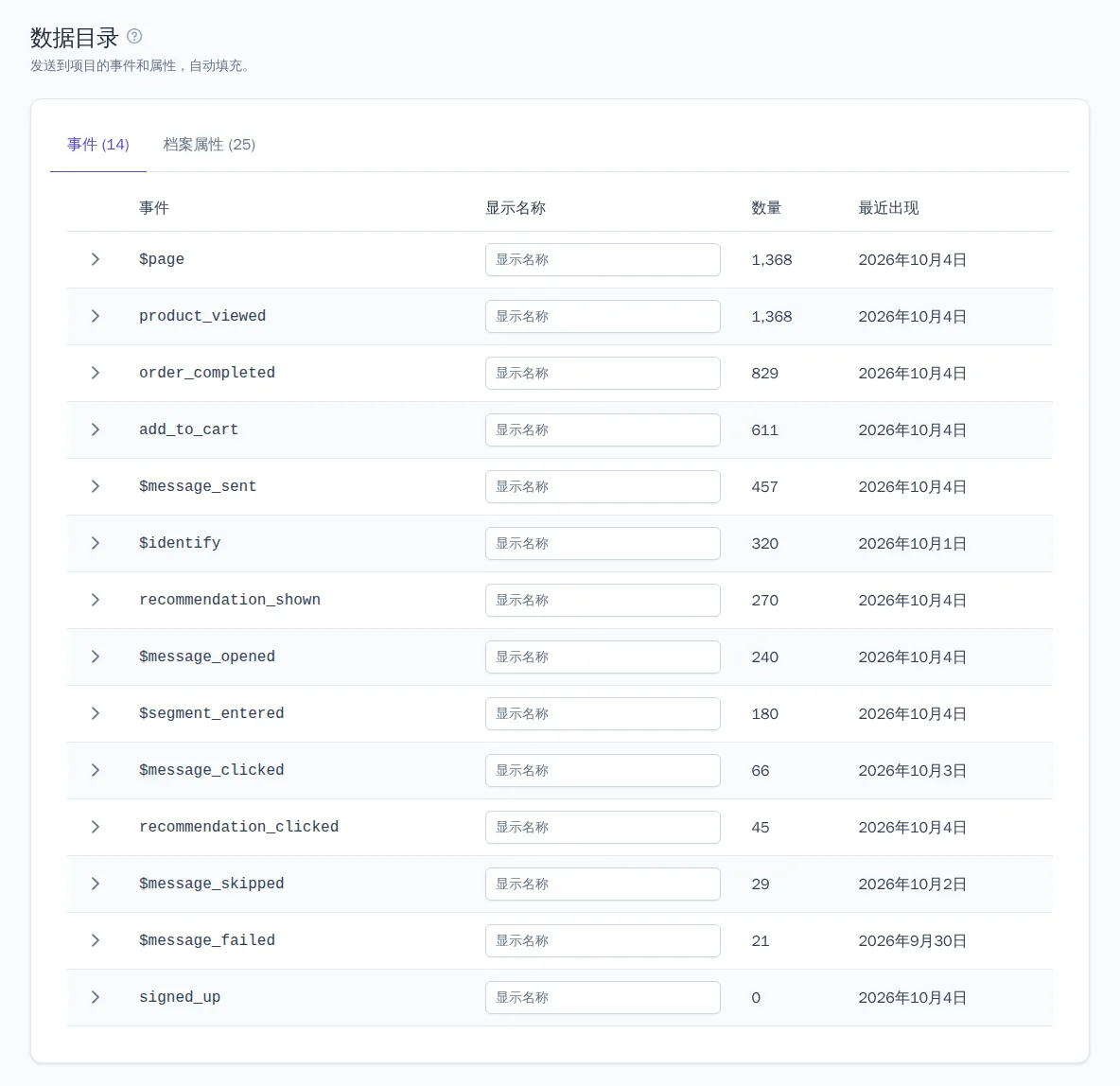Viewport: 1120px width, 1086px height.
Task: Expand the signed_up event row
Action: [x=95, y=997]
